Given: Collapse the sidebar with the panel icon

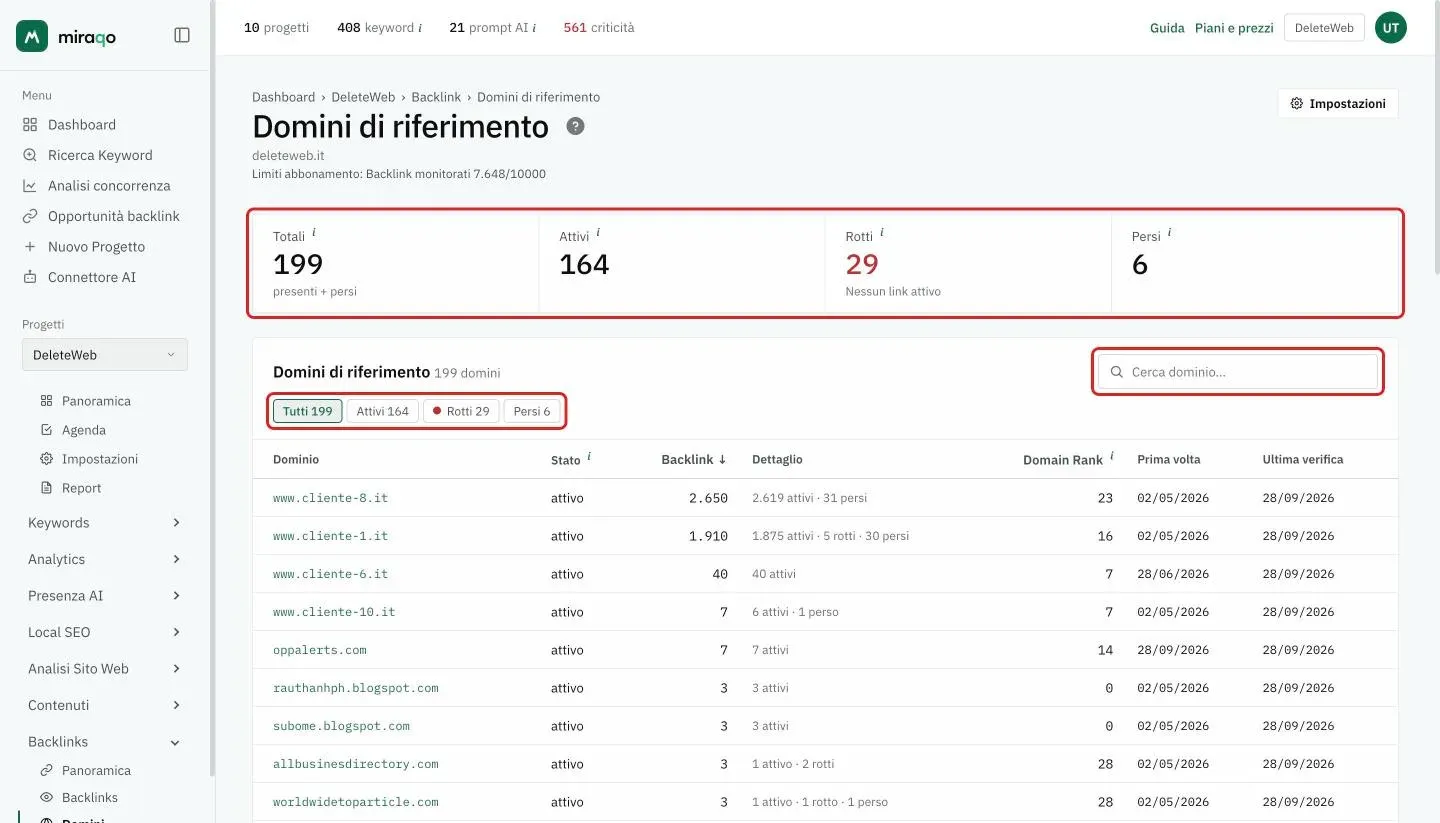Looking at the screenshot, I should pos(182,35).
